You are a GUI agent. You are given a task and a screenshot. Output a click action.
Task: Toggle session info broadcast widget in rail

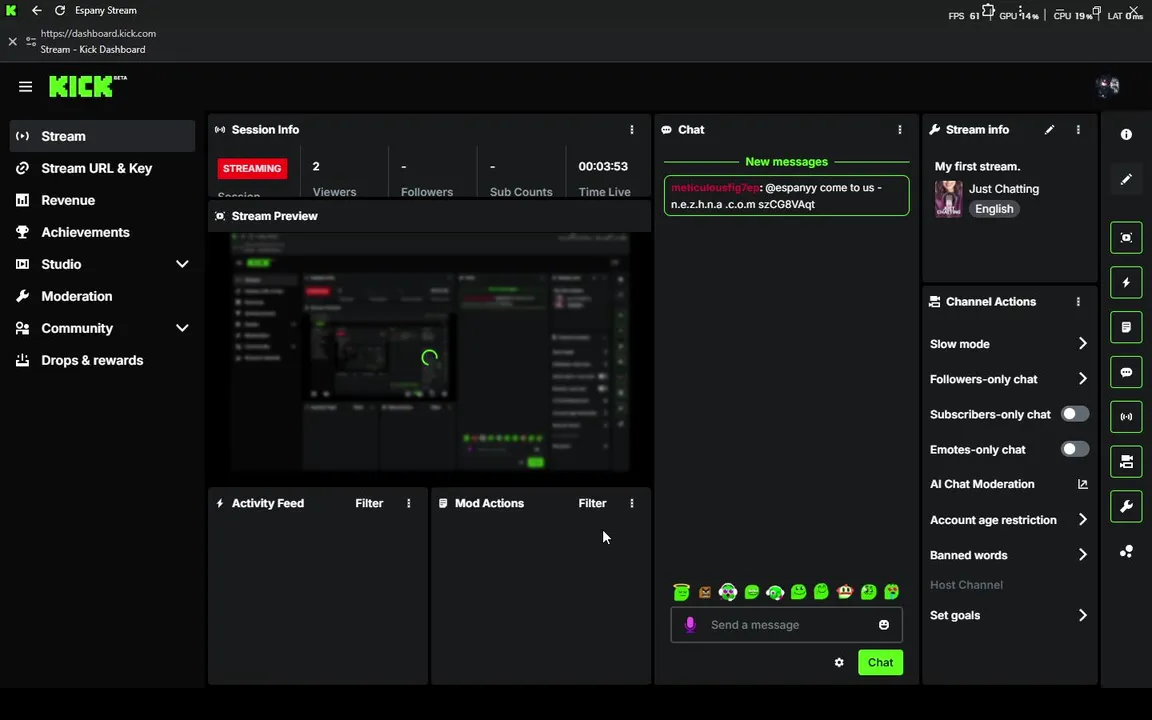1126,417
